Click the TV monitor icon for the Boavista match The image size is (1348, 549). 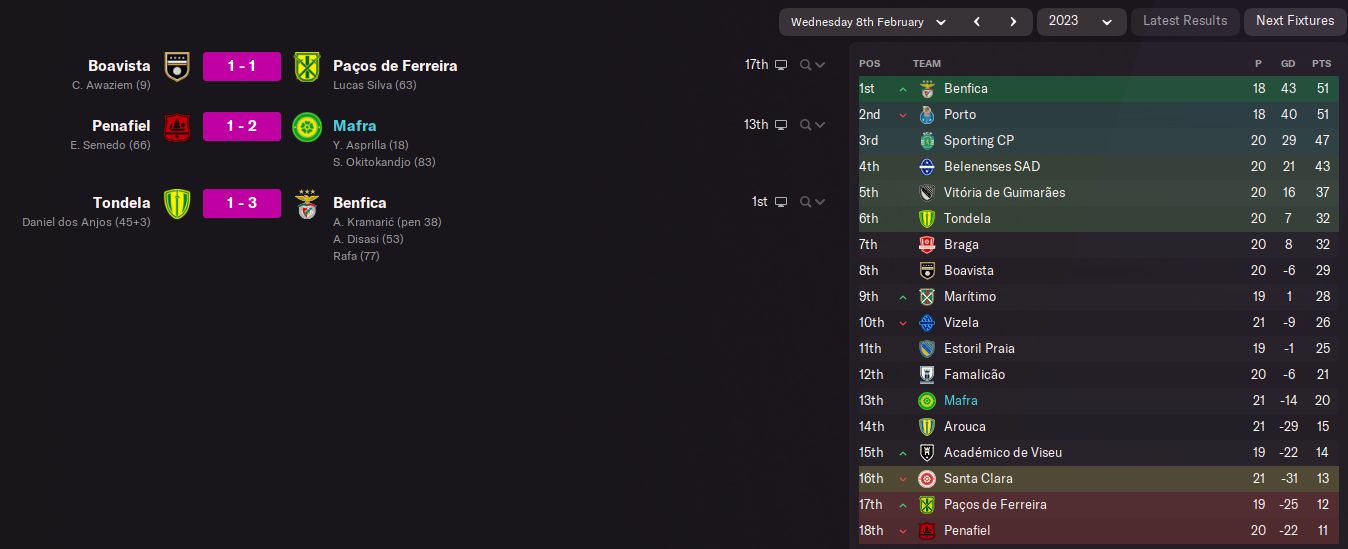[x=781, y=65]
